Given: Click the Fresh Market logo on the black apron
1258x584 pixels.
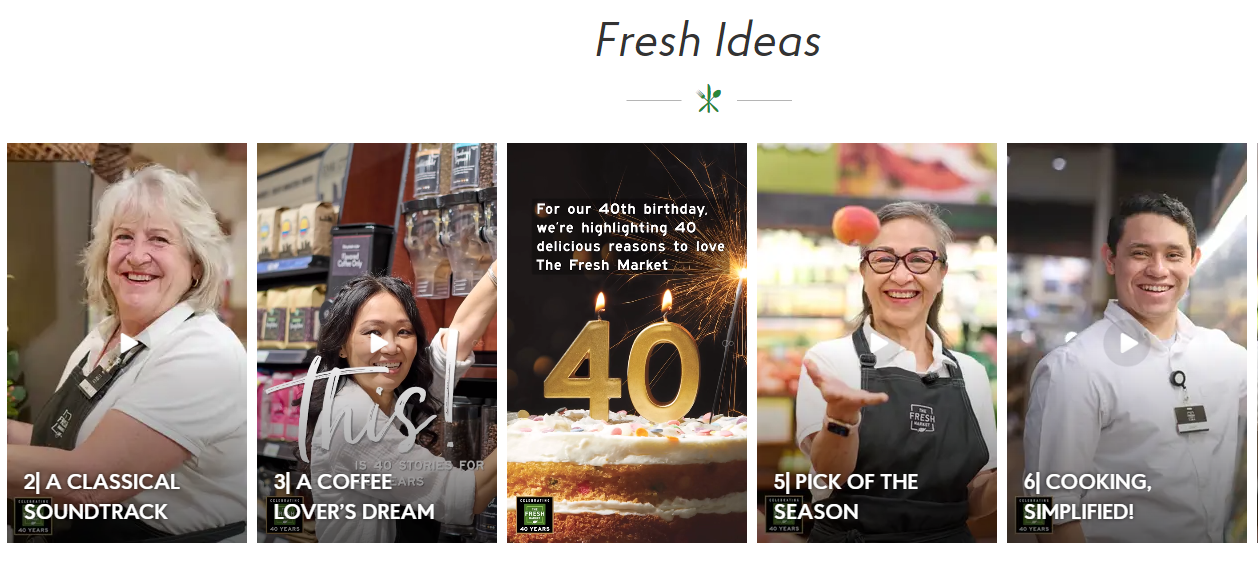Looking at the screenshot, I should tap(922, 417).
